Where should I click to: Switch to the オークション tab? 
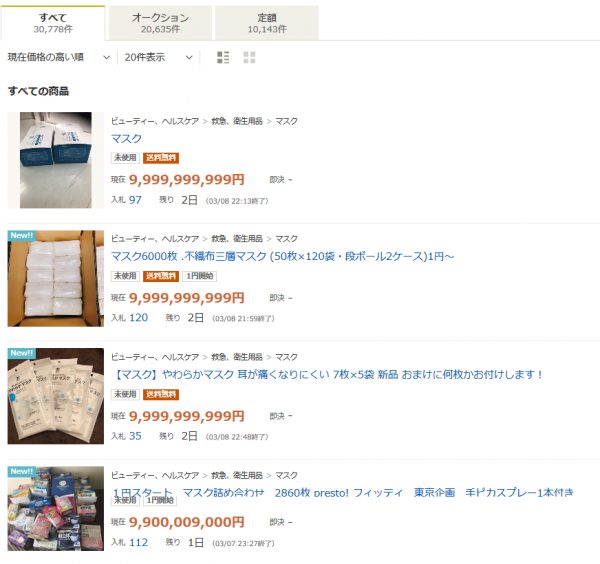tap(160, 23)
